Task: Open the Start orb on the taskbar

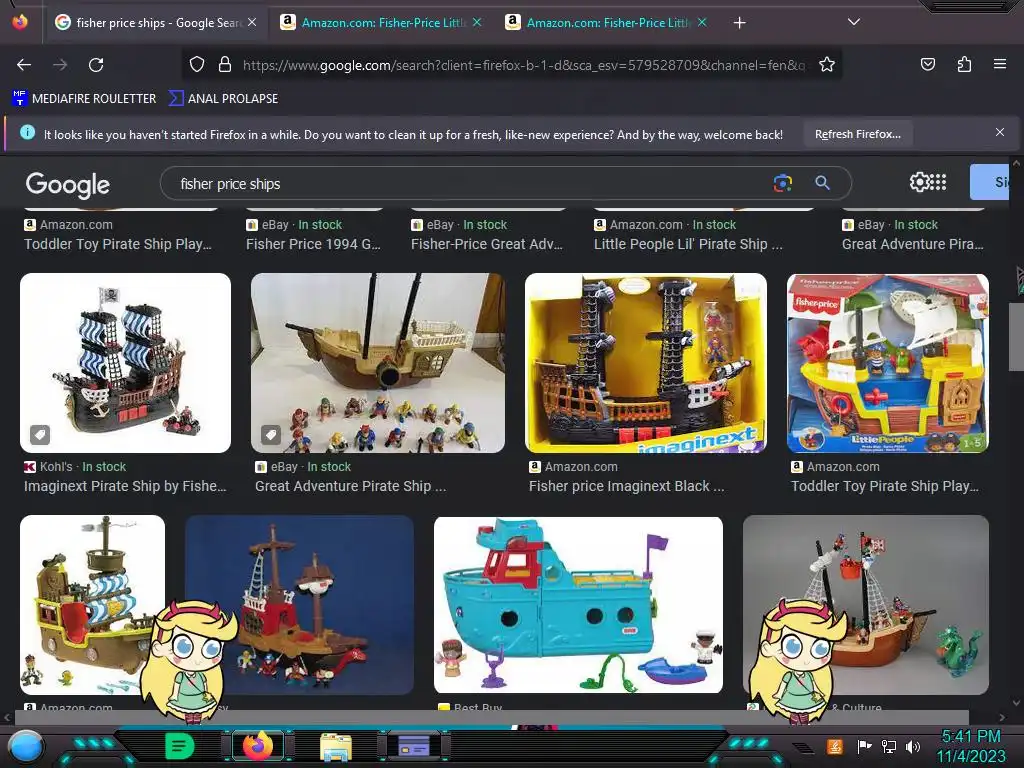Action: [x=25, y=748]
